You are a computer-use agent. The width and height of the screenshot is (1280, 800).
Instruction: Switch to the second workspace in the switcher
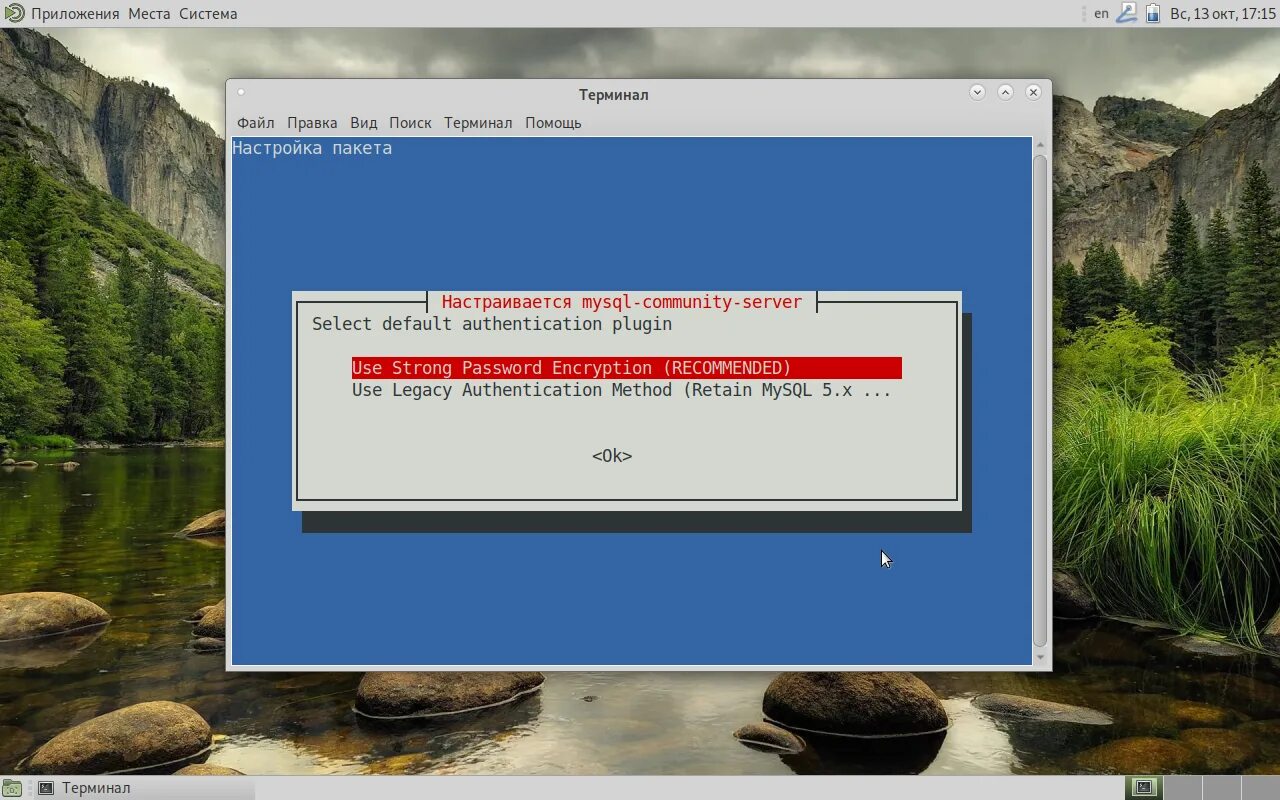1183,788
